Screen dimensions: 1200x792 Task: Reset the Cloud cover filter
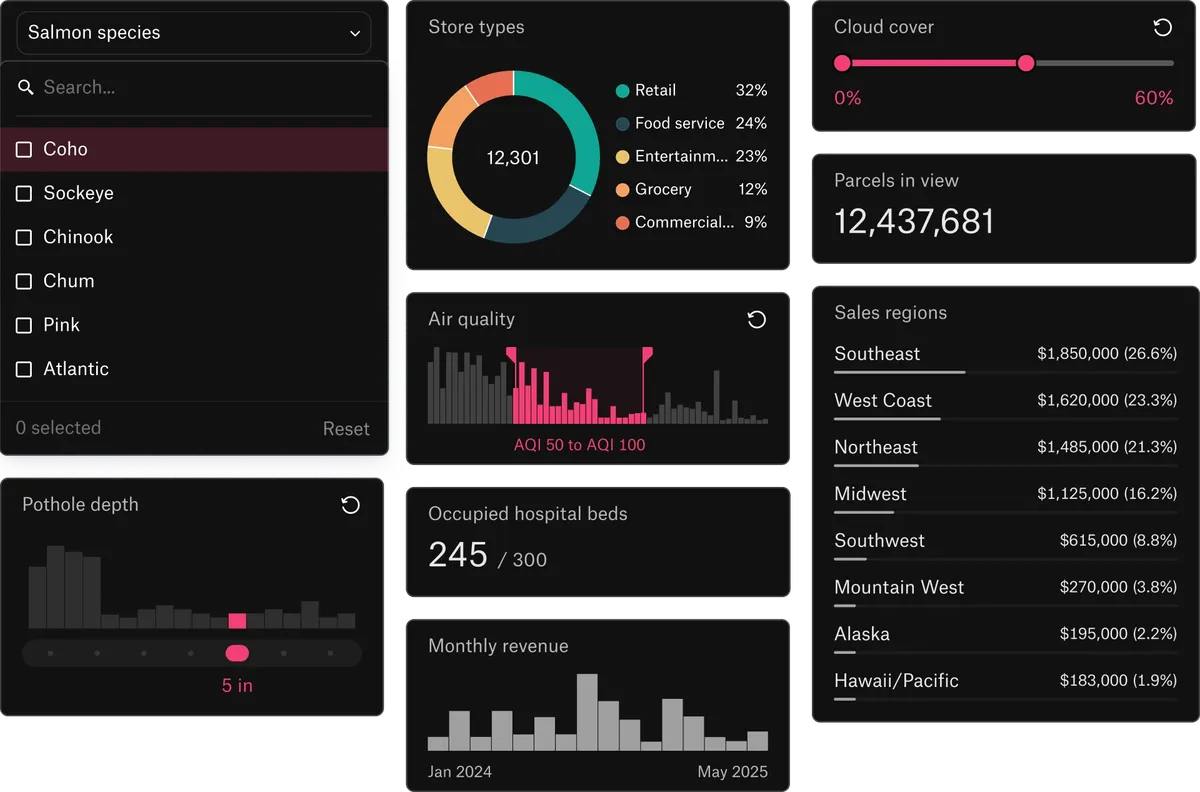click(1163, 28)
